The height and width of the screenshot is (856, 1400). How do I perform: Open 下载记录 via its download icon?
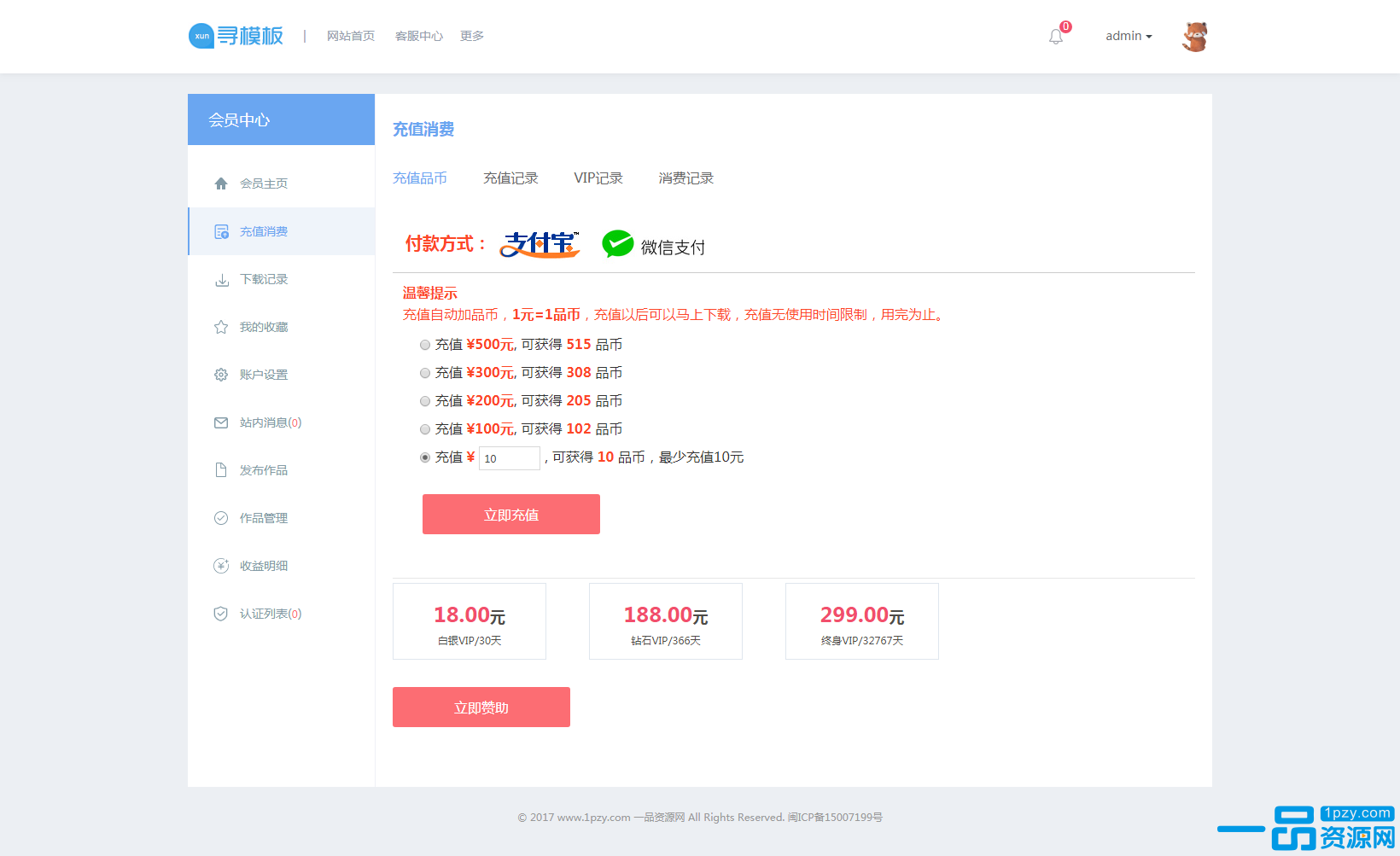click(x=221, y=279)
